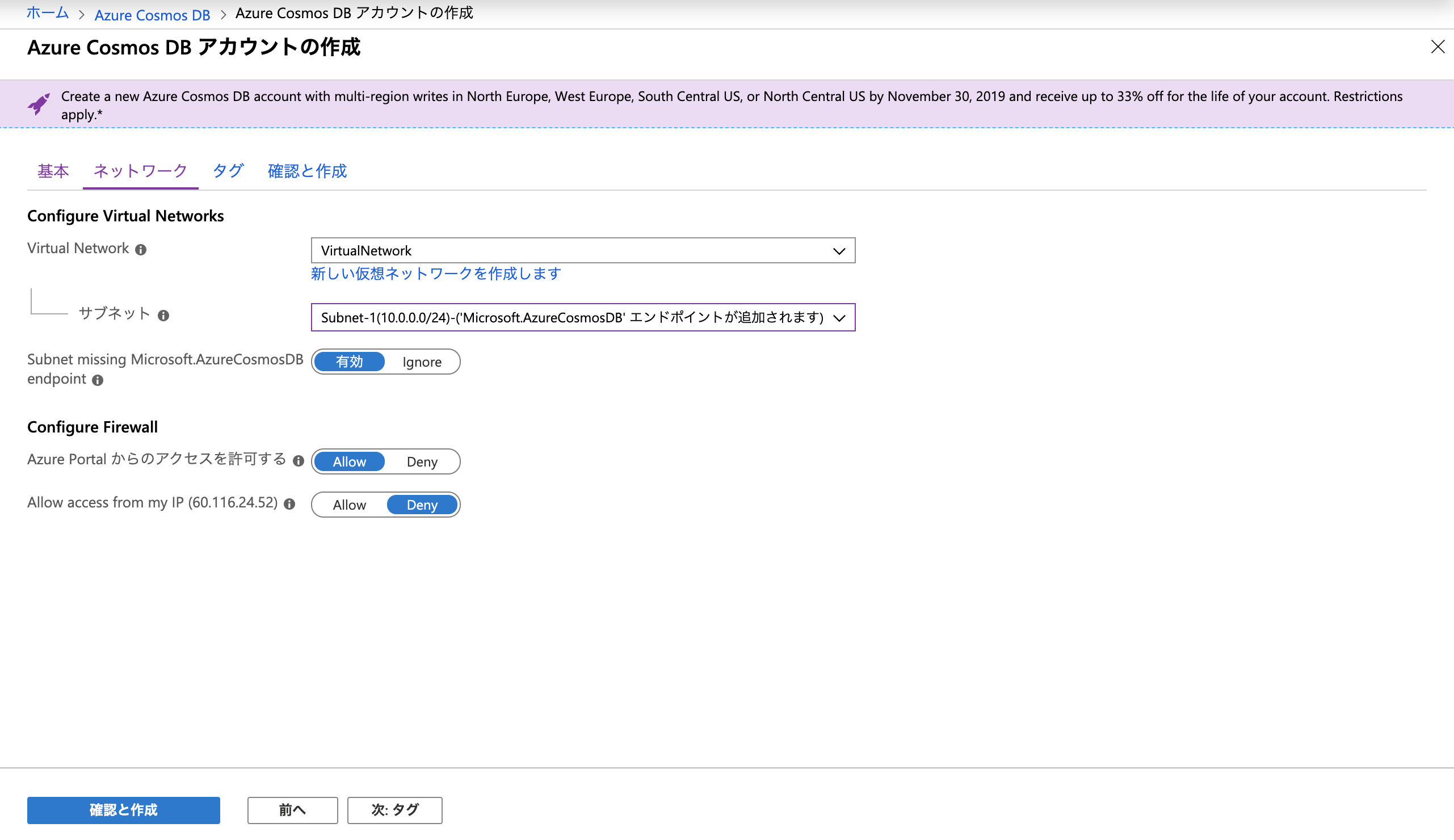
Task: Click the 新しい仮想ネットワークを作成します link
Action: pos(436,274)
